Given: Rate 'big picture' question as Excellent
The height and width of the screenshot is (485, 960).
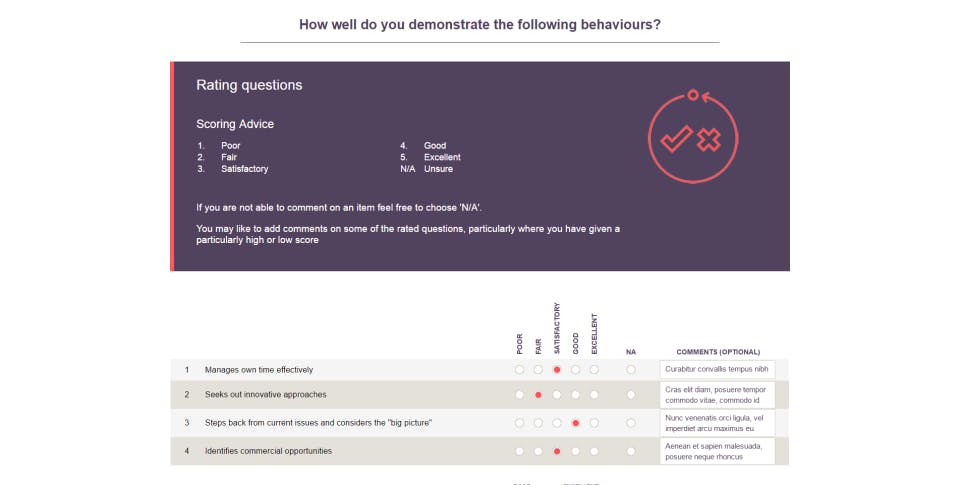Looking at the screenshot, I should point(594,423).
